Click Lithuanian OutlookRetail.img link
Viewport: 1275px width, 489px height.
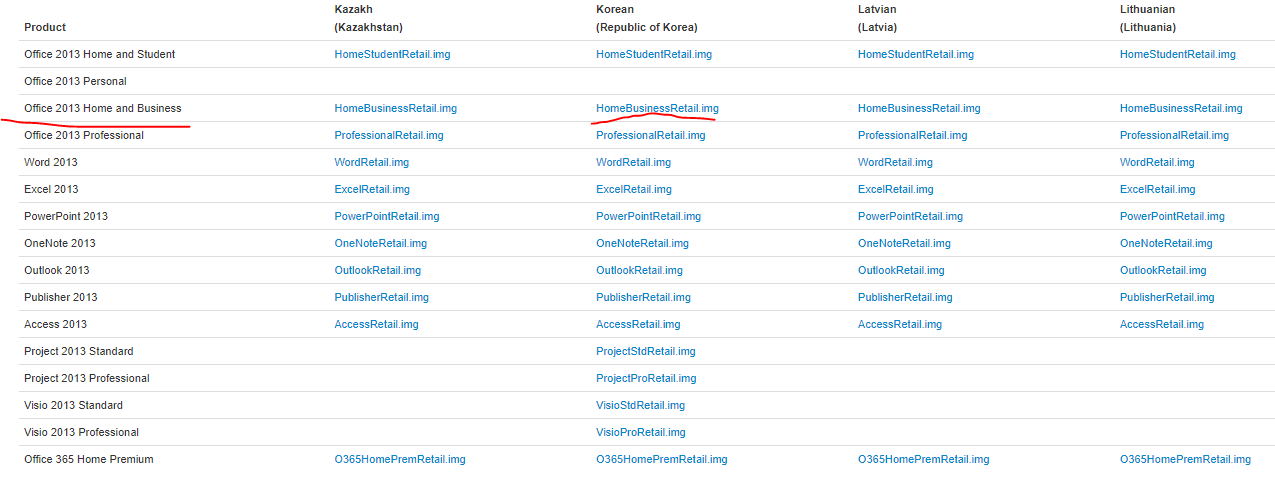click(x=1163, y=270)
